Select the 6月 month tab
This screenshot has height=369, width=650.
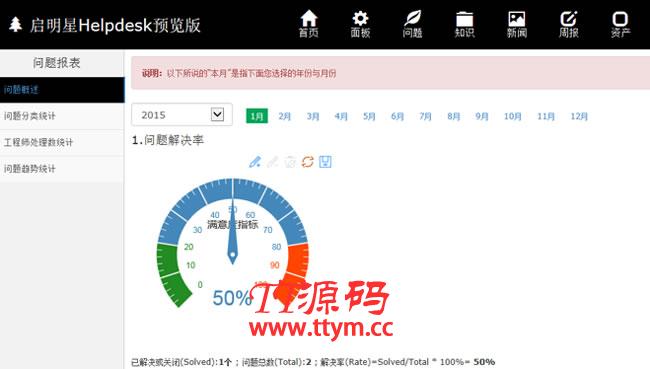pos(398,116)
